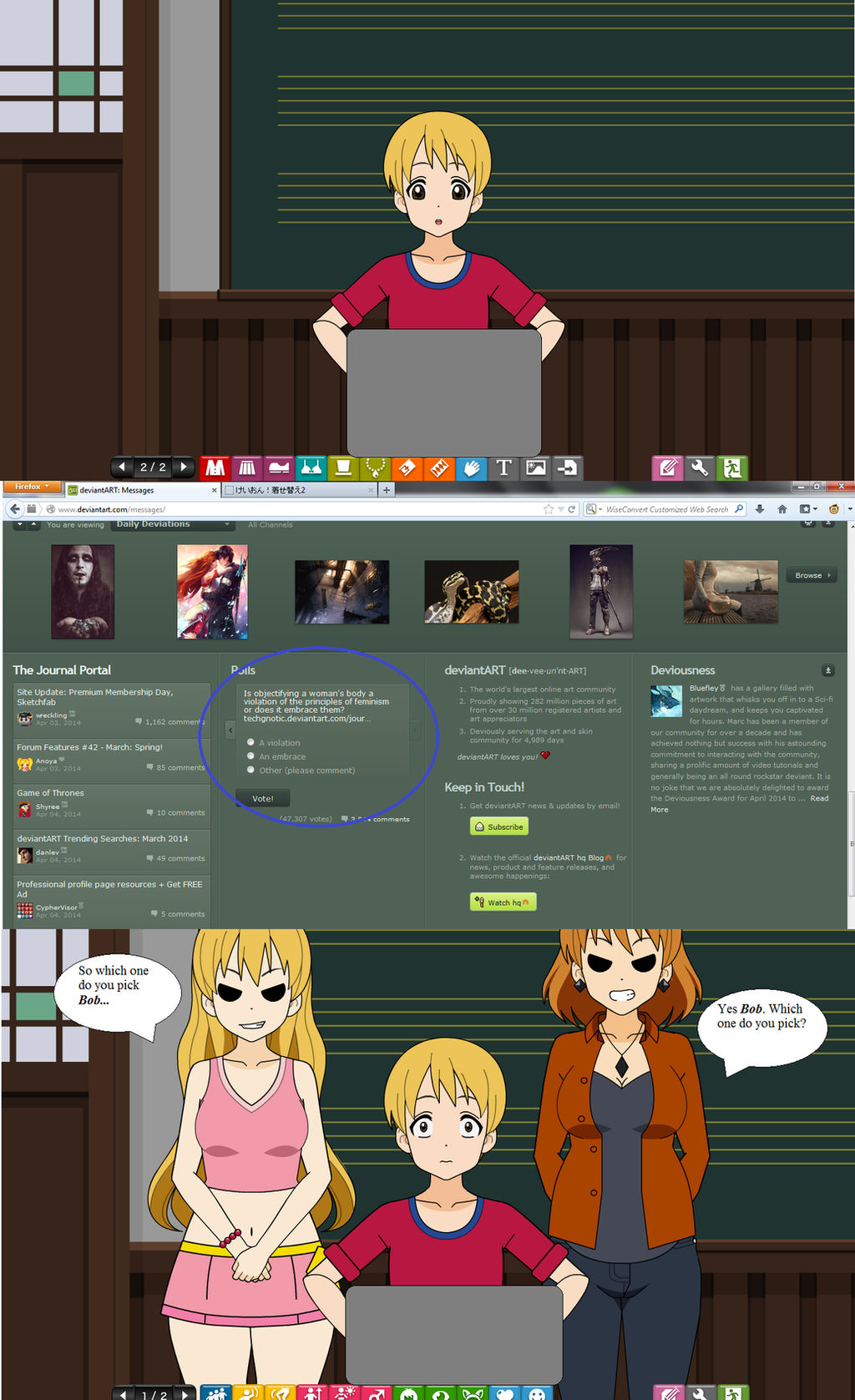855x1400 pixels.
Task: Open the background image tool icon
Action: [x=535, y=468]
